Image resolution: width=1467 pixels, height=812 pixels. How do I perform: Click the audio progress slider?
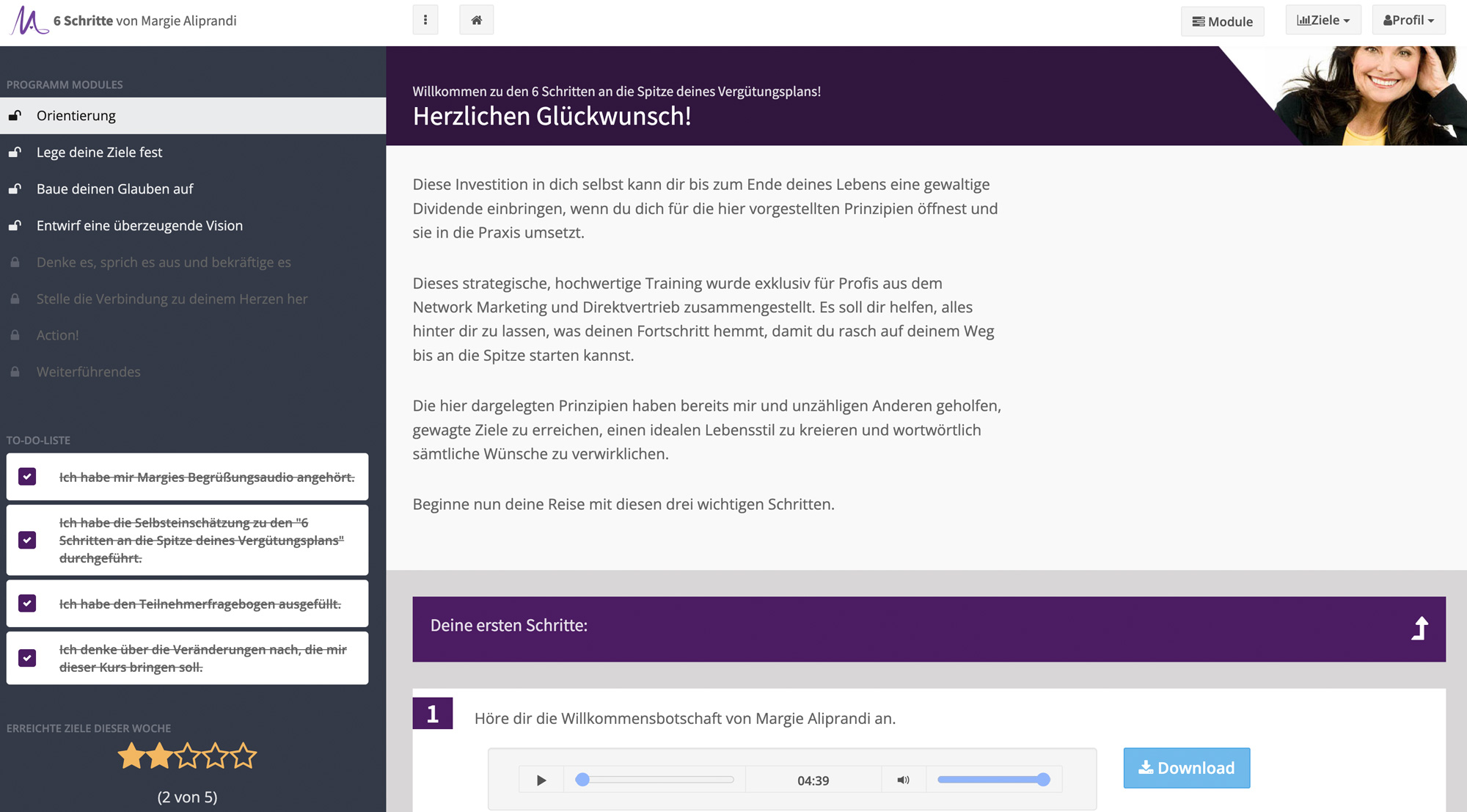click(655, 780)
